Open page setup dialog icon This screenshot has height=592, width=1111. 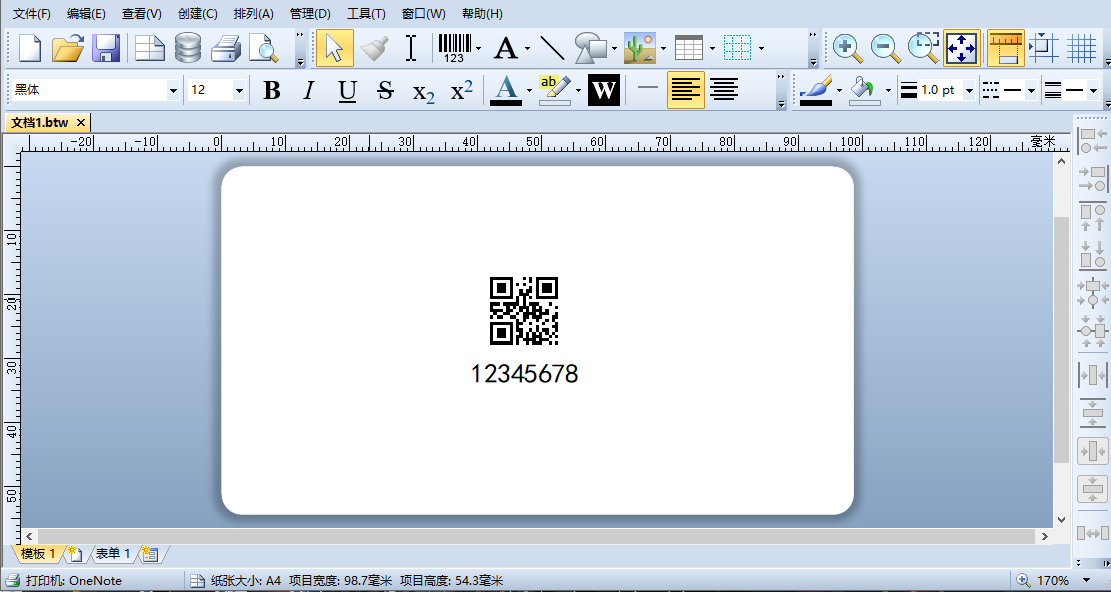[150, 48]
